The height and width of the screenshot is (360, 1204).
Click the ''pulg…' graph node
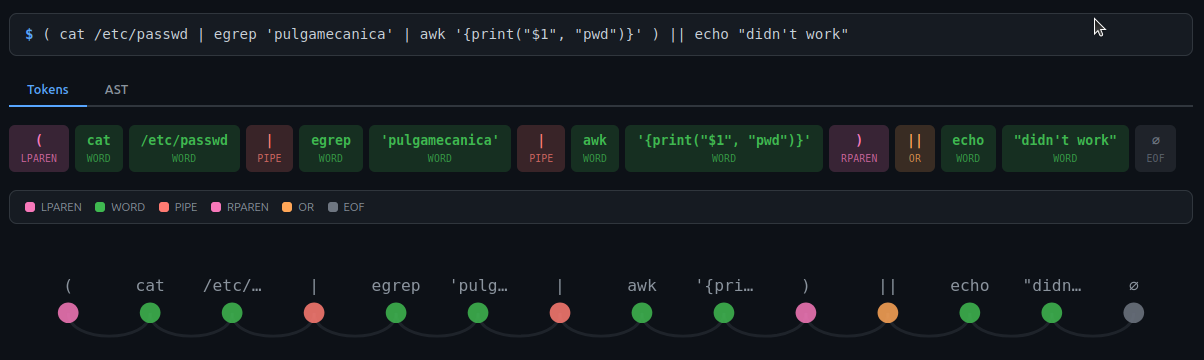[478, 313]
